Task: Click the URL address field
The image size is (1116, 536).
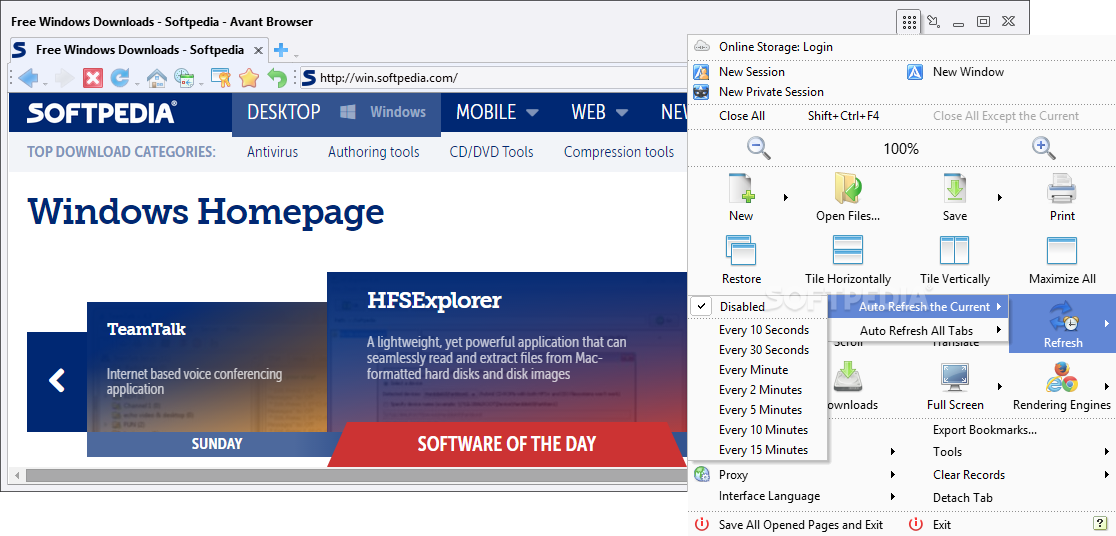Action: [494, 78]
